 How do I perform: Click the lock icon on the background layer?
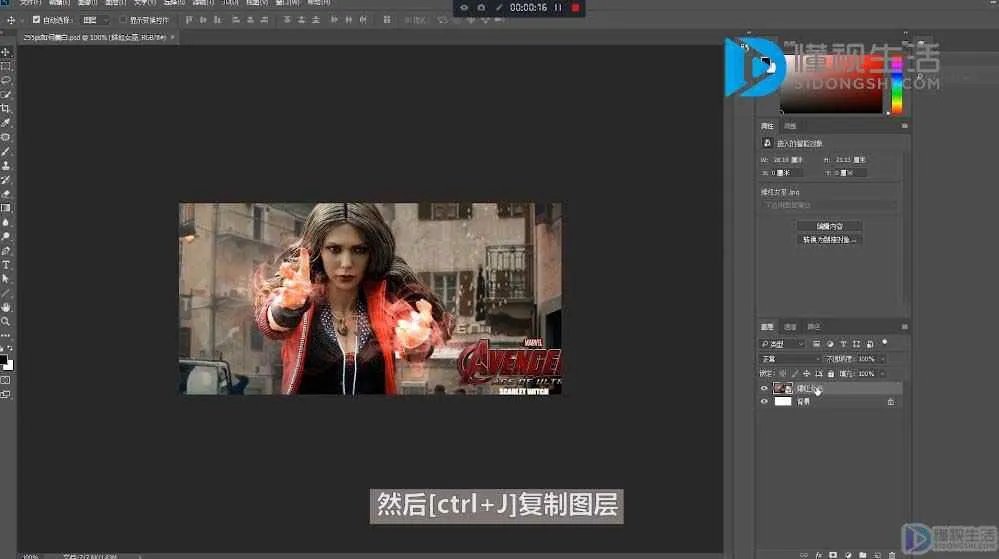pos(891,401)
